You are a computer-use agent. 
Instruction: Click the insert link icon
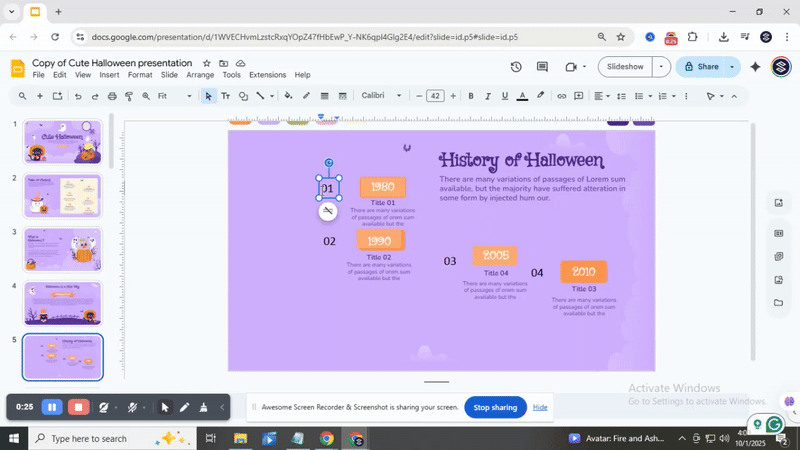coord(562,96)
